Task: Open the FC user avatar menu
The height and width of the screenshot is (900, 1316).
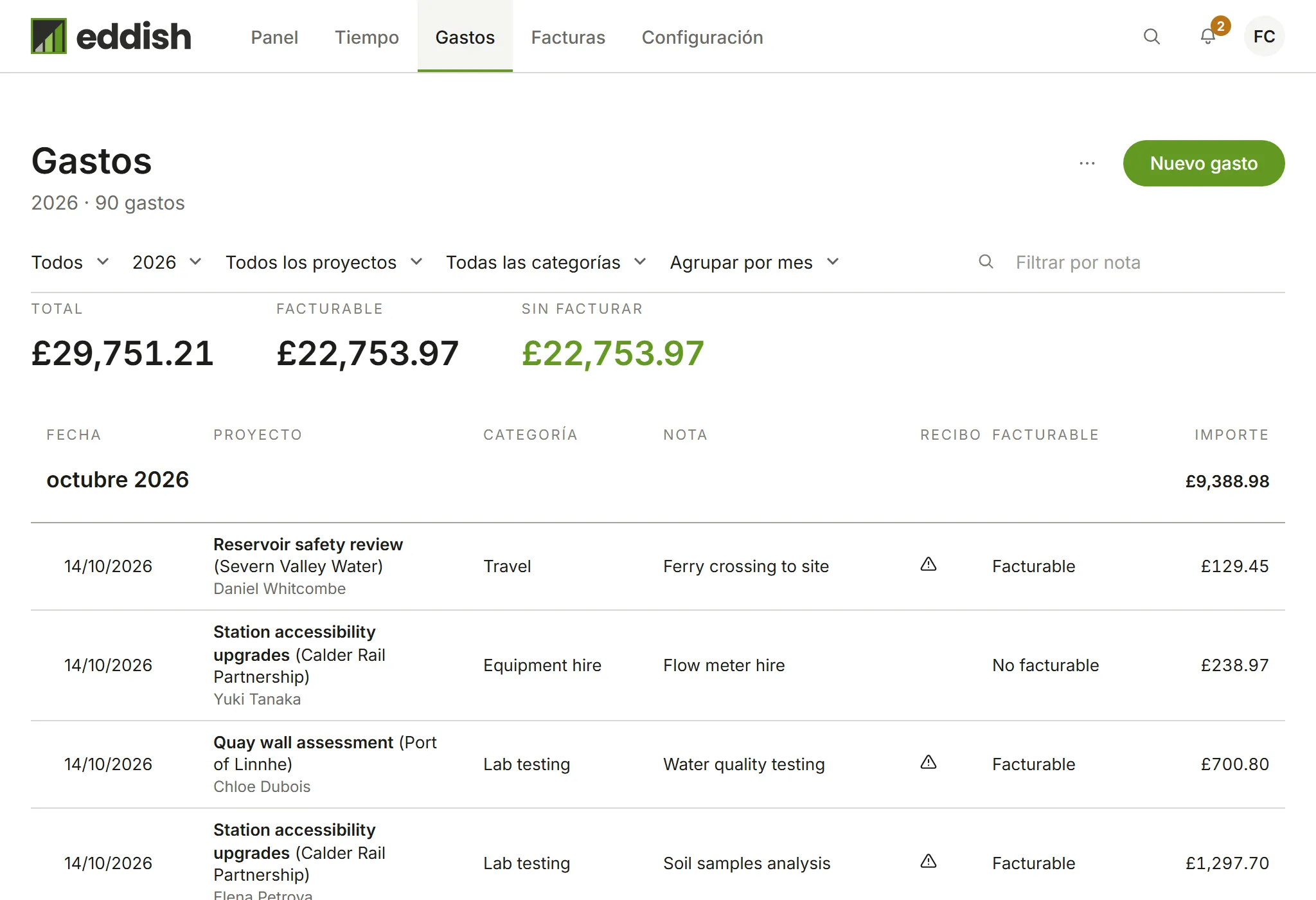Action: (1264, 37)
